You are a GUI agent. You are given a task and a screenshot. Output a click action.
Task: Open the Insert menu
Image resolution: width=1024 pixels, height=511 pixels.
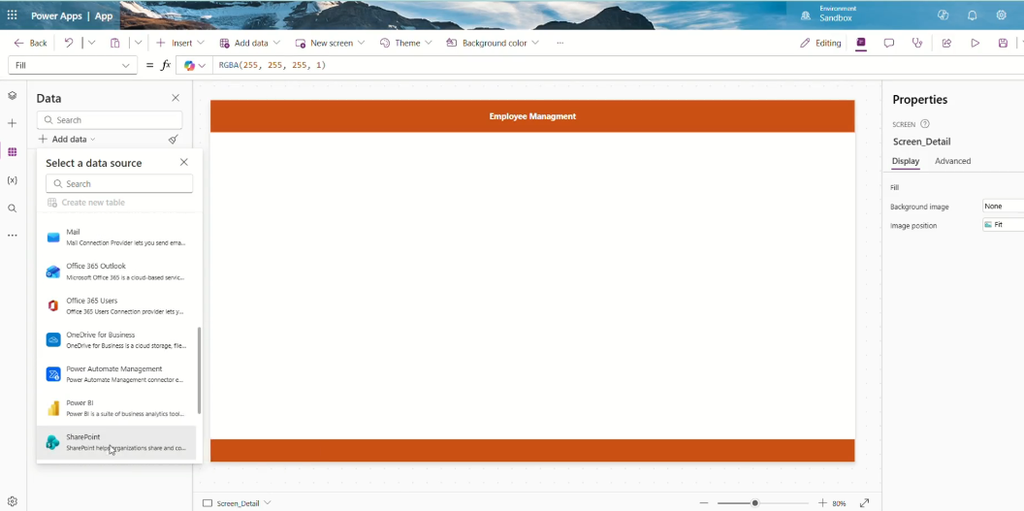click(x=180, y=43)
